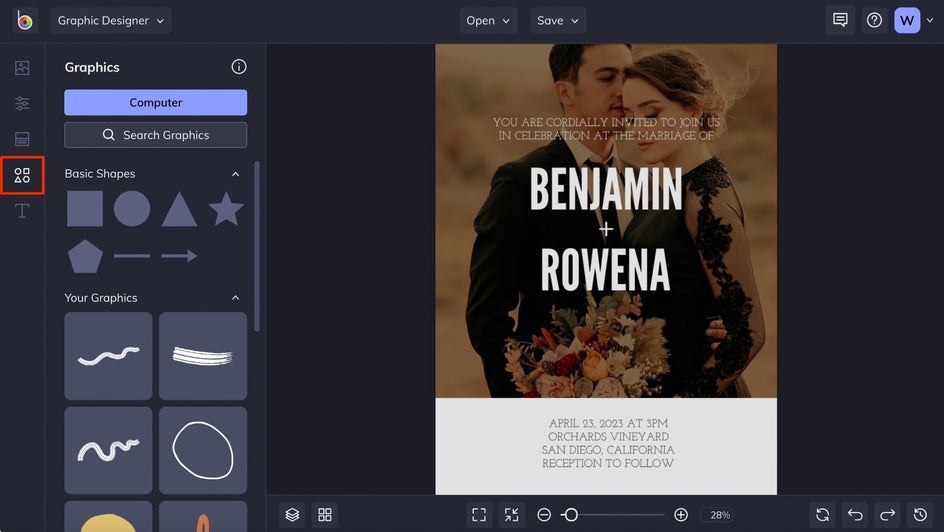The width and height of the screenshot is (944, 532).
Task: Click the redo arrow icon
Action: 887,515
